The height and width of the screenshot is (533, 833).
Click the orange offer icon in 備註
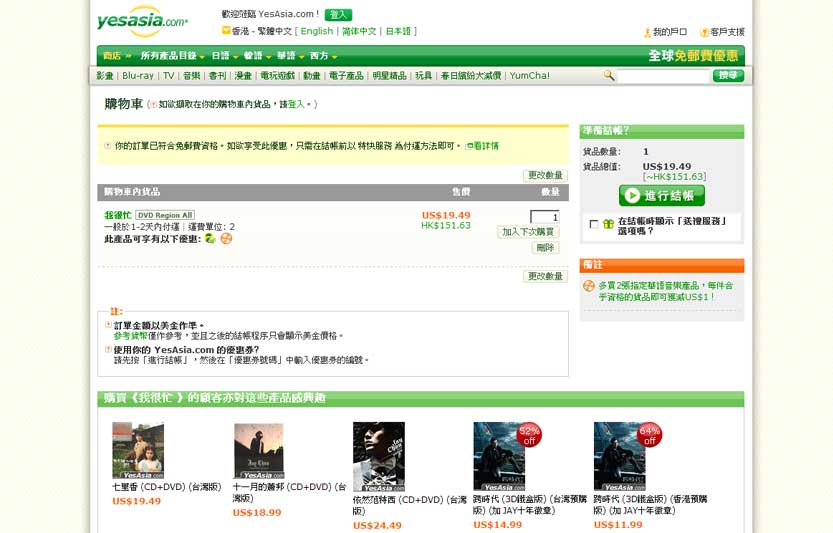point(589,286)
